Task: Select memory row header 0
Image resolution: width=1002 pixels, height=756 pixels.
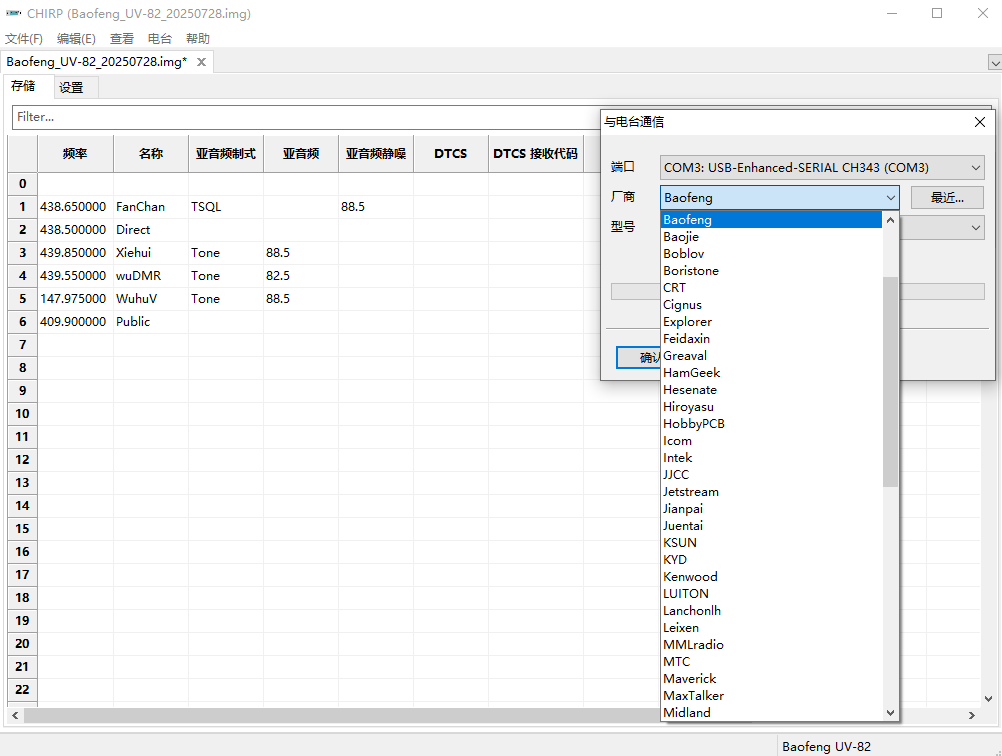Action: click(22, 184)
